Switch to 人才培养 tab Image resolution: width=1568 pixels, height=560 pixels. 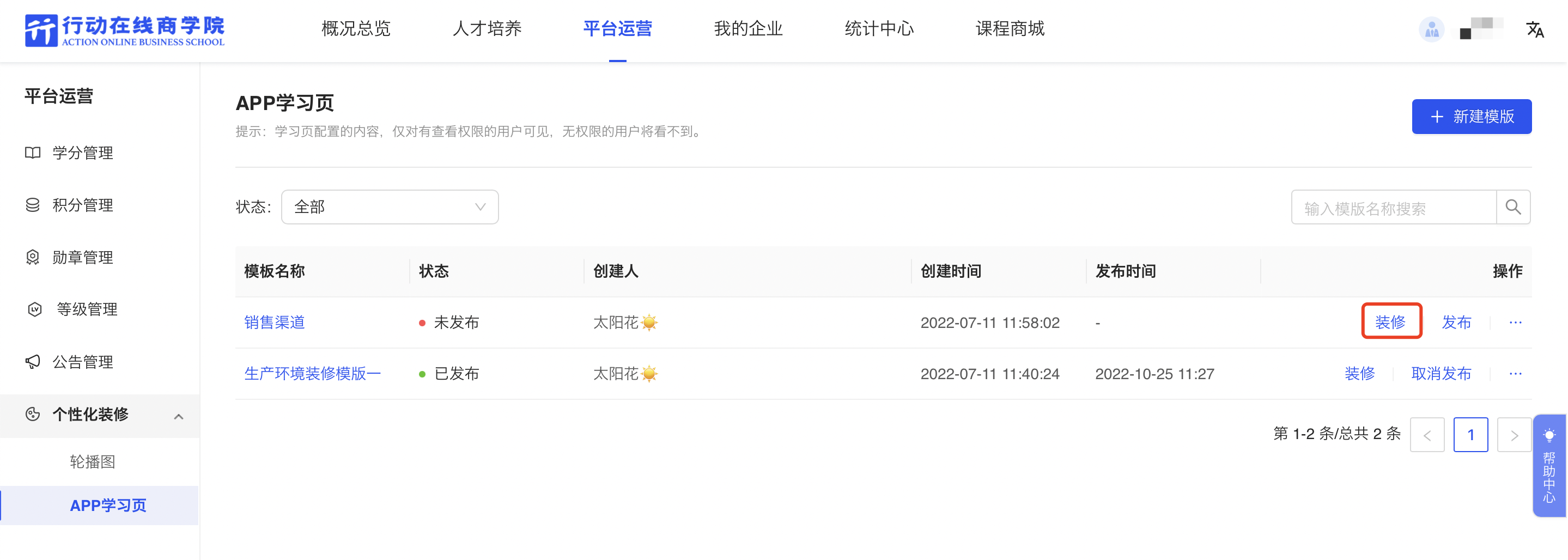pyautogui.click(x=487, y=29)
